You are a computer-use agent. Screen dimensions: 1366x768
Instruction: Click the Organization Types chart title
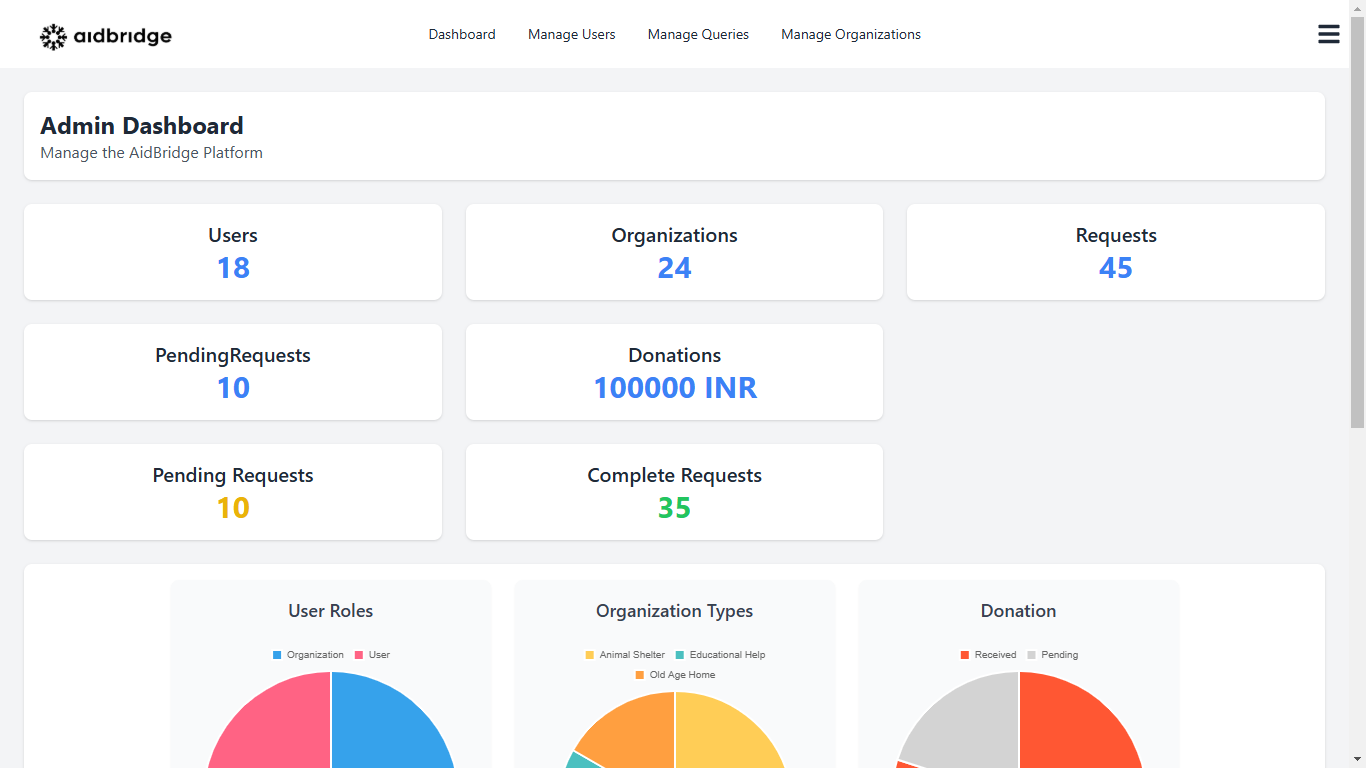pos(675,611)
